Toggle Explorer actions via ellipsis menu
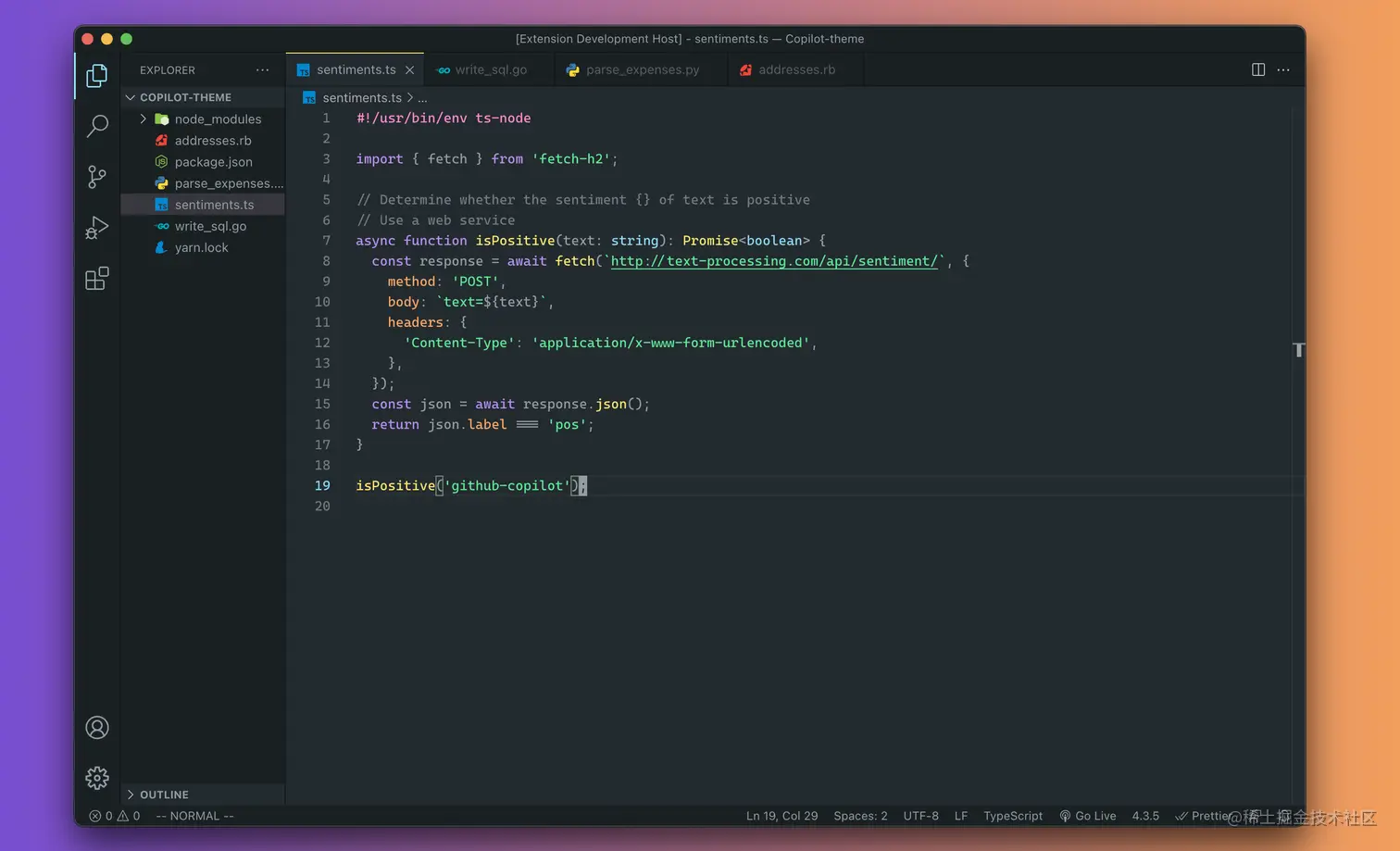 tap(262, 69)
